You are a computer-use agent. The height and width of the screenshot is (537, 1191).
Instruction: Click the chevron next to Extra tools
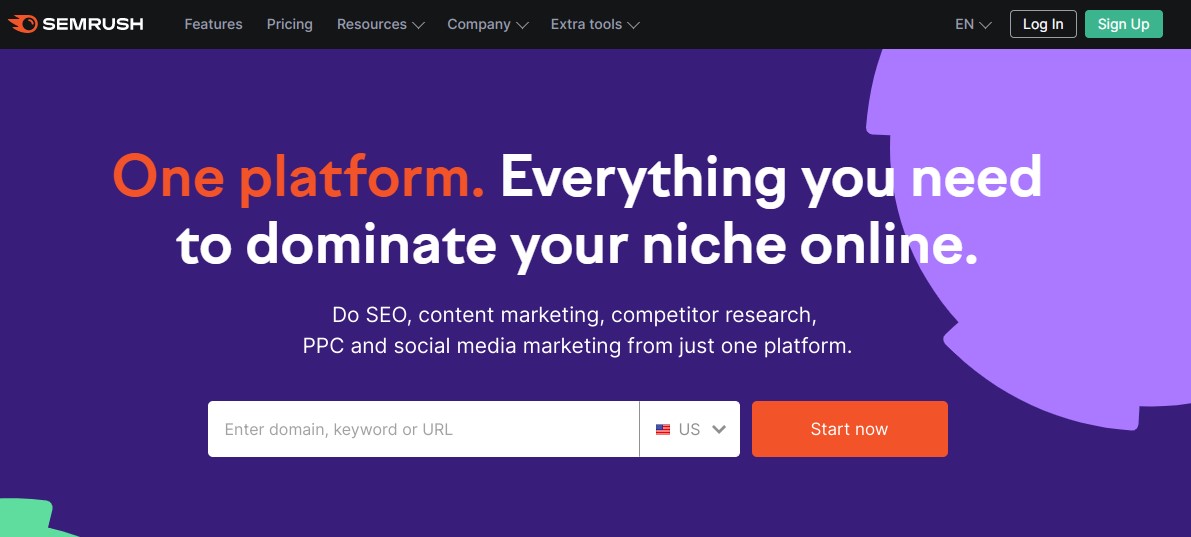(x=633, y=25)
